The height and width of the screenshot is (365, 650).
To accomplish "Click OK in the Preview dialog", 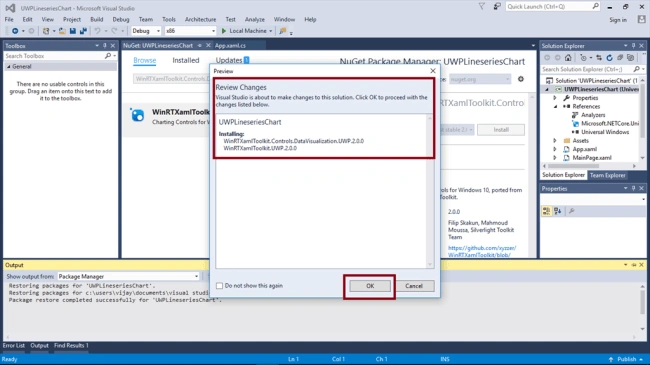I will (x=370, y=286).
